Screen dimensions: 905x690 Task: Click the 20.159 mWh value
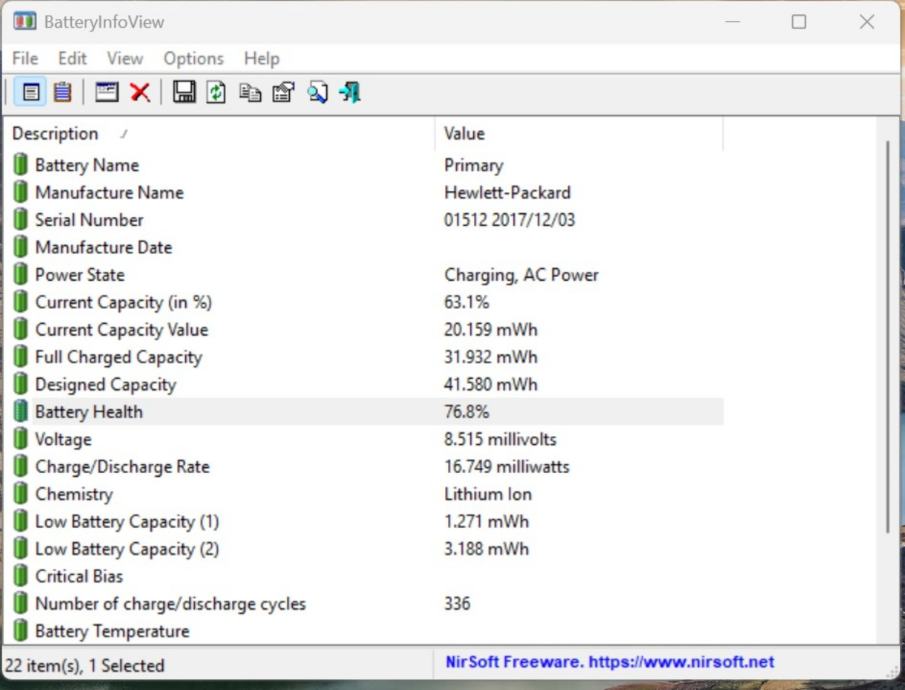[x=491, y=330]
